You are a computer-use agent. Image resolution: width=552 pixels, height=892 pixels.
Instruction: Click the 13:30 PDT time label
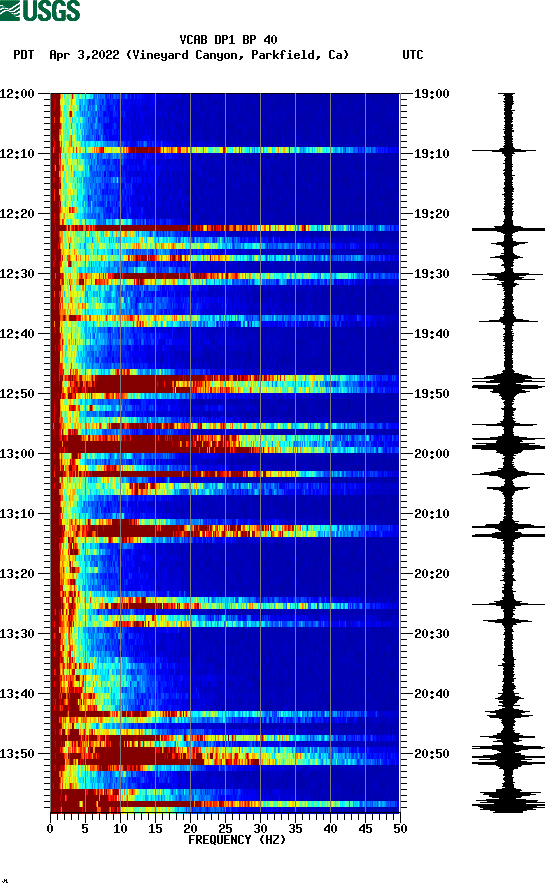coord(17,634)
